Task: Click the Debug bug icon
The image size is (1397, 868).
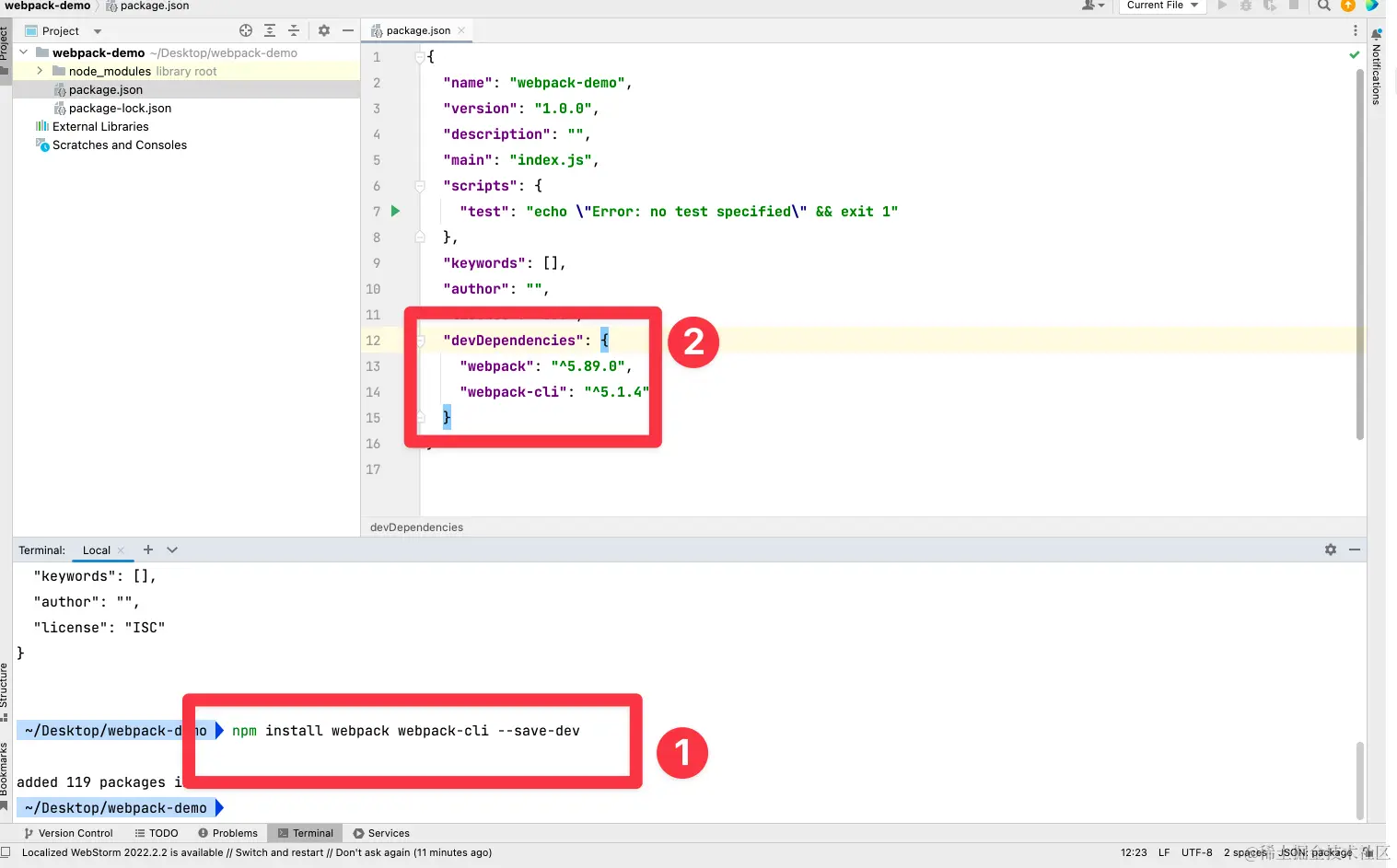Action: tap(1246, 6)
